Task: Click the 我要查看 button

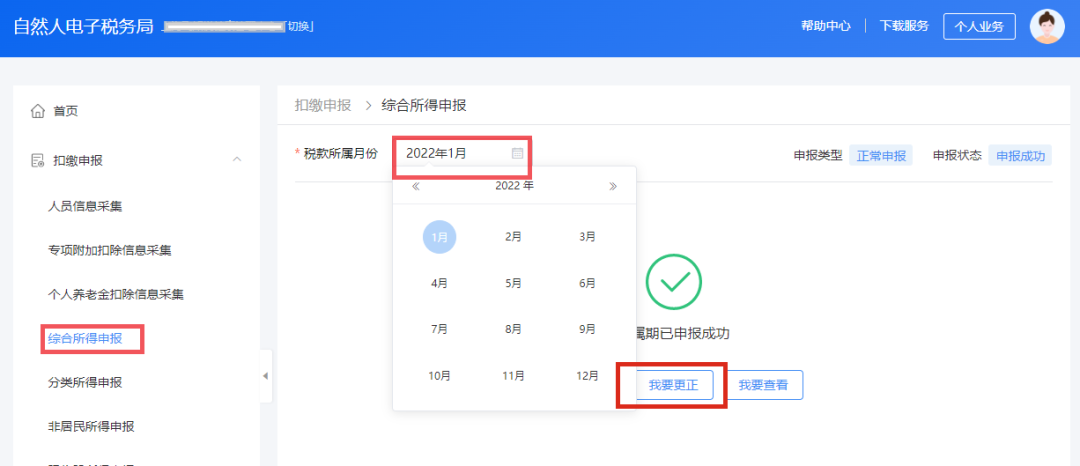Action: [x=763, y=385]
